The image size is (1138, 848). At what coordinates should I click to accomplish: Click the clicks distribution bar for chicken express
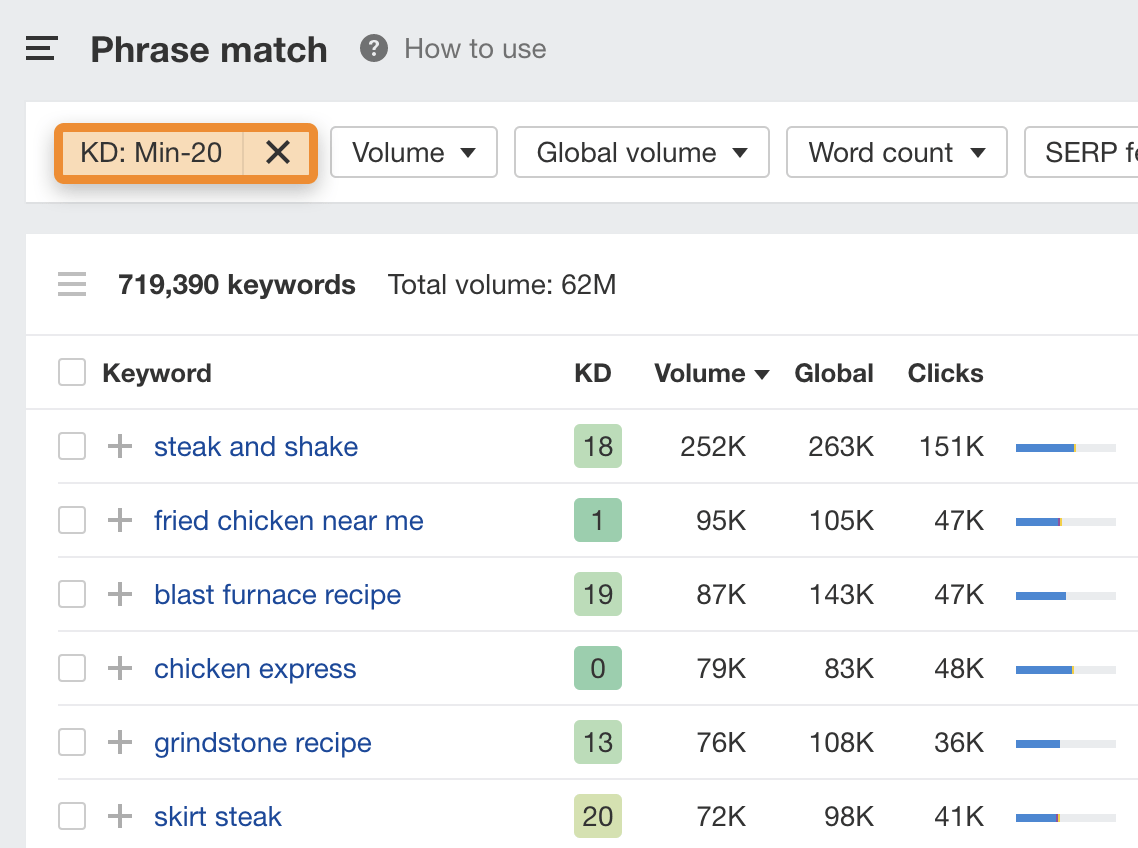pyautogui.click(x=1065, y=669)
